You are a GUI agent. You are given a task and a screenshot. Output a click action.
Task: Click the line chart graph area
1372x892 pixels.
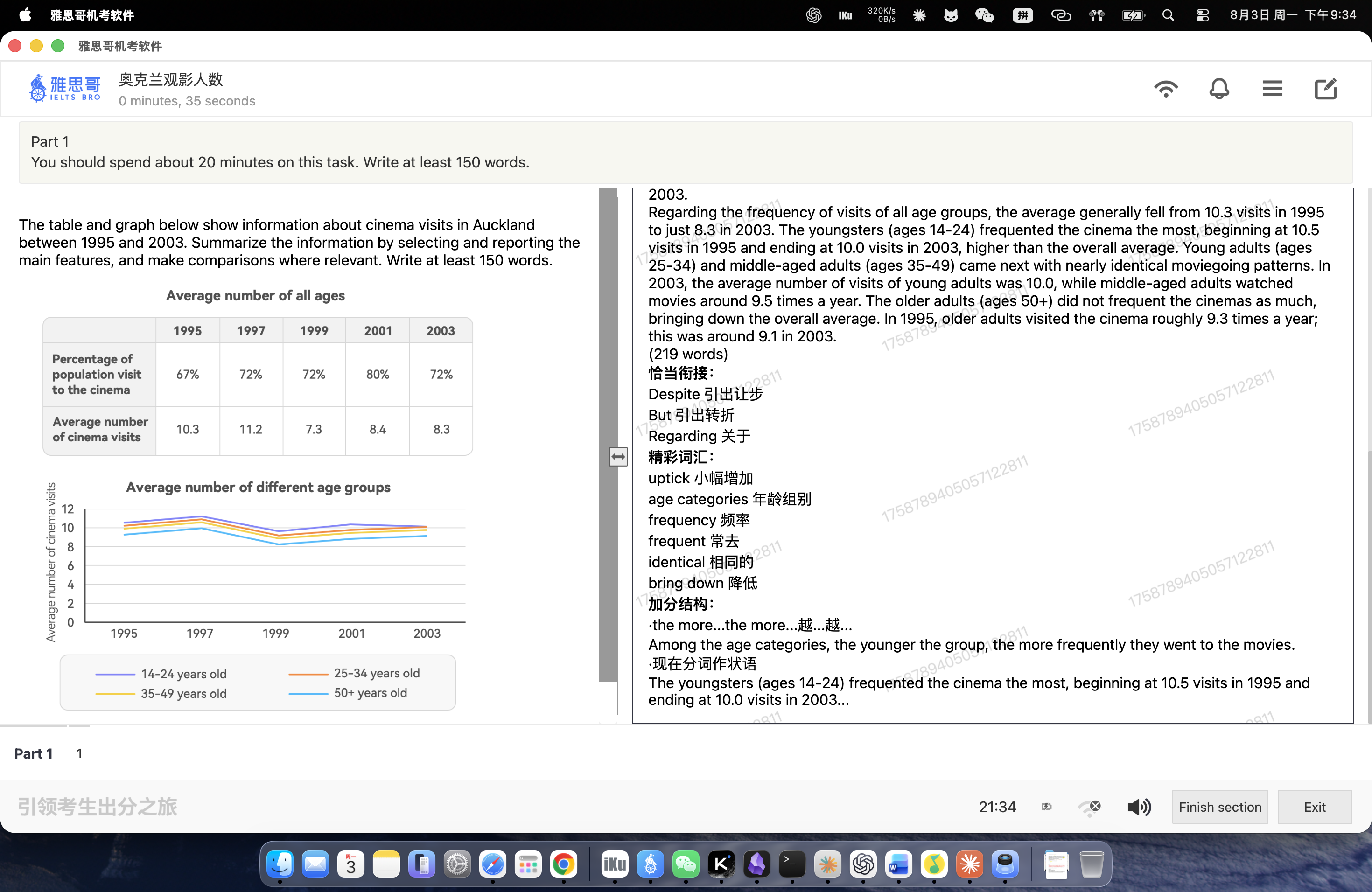pos(275,565)
